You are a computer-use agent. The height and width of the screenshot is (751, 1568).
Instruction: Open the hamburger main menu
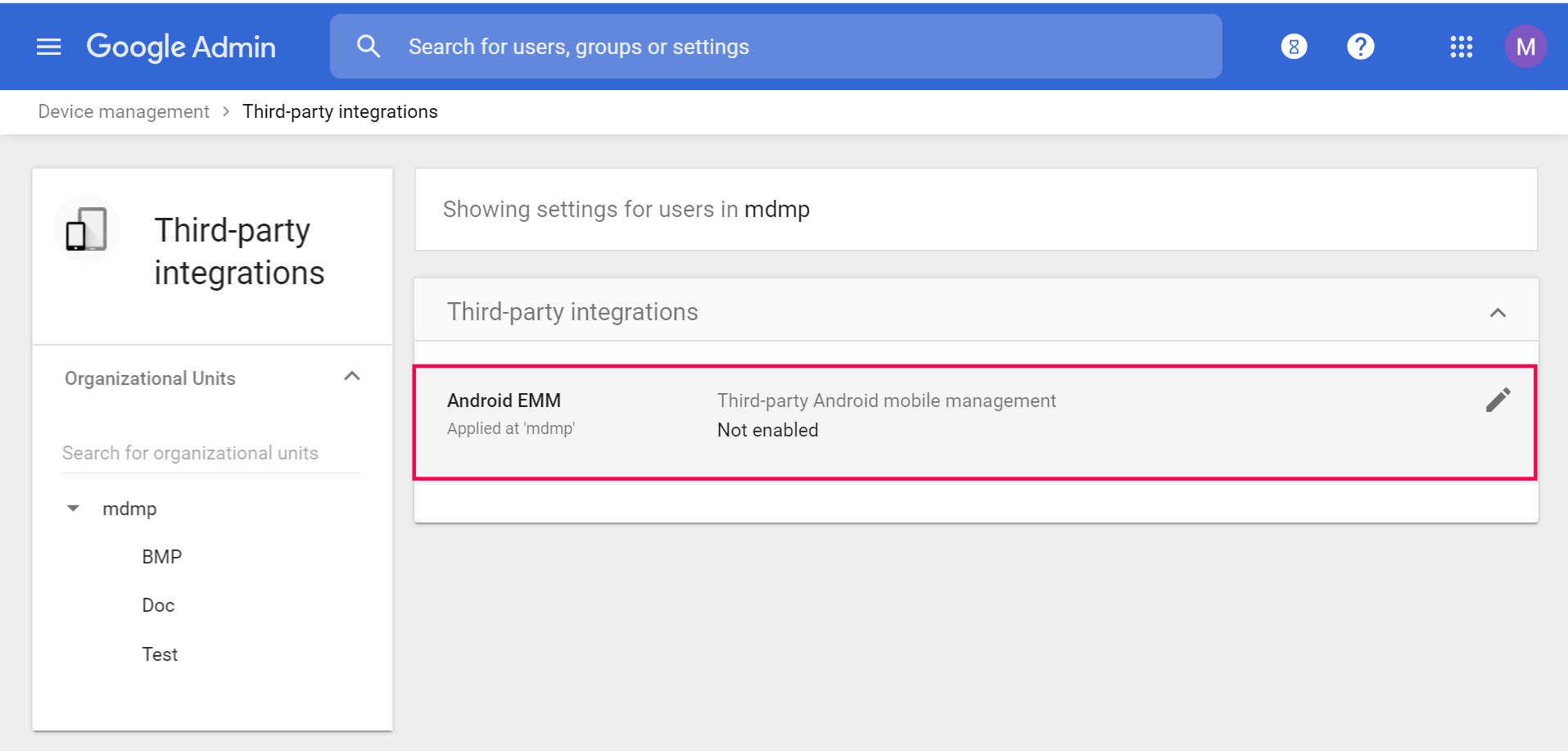tap(49, 47)
